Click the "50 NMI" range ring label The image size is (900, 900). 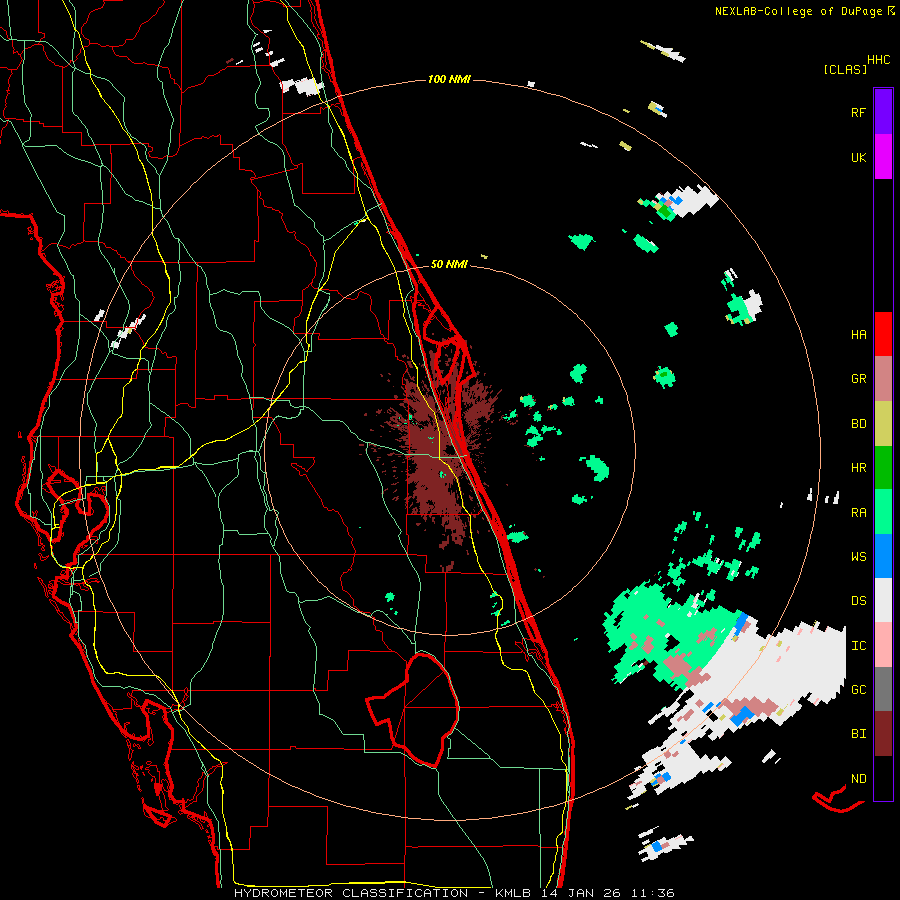click(x=449, y=264)
